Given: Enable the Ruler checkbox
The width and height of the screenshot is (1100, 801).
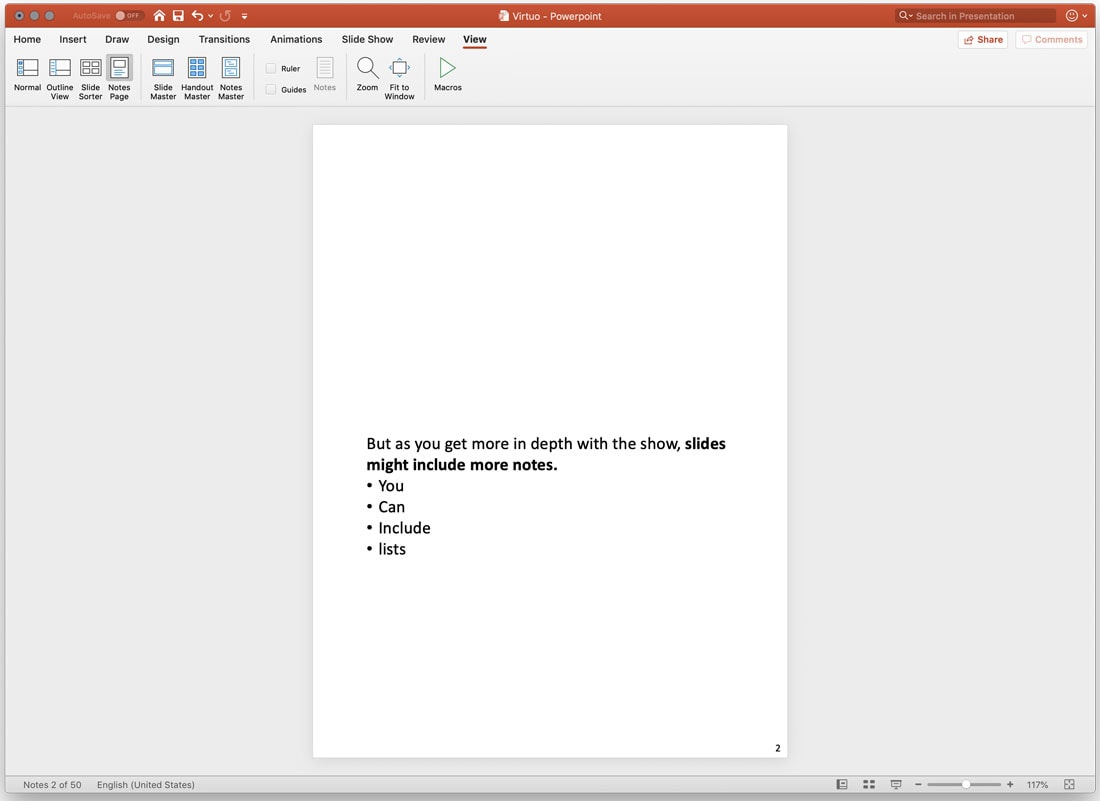Looking at the screenshot, I should (x=271, y=68).
